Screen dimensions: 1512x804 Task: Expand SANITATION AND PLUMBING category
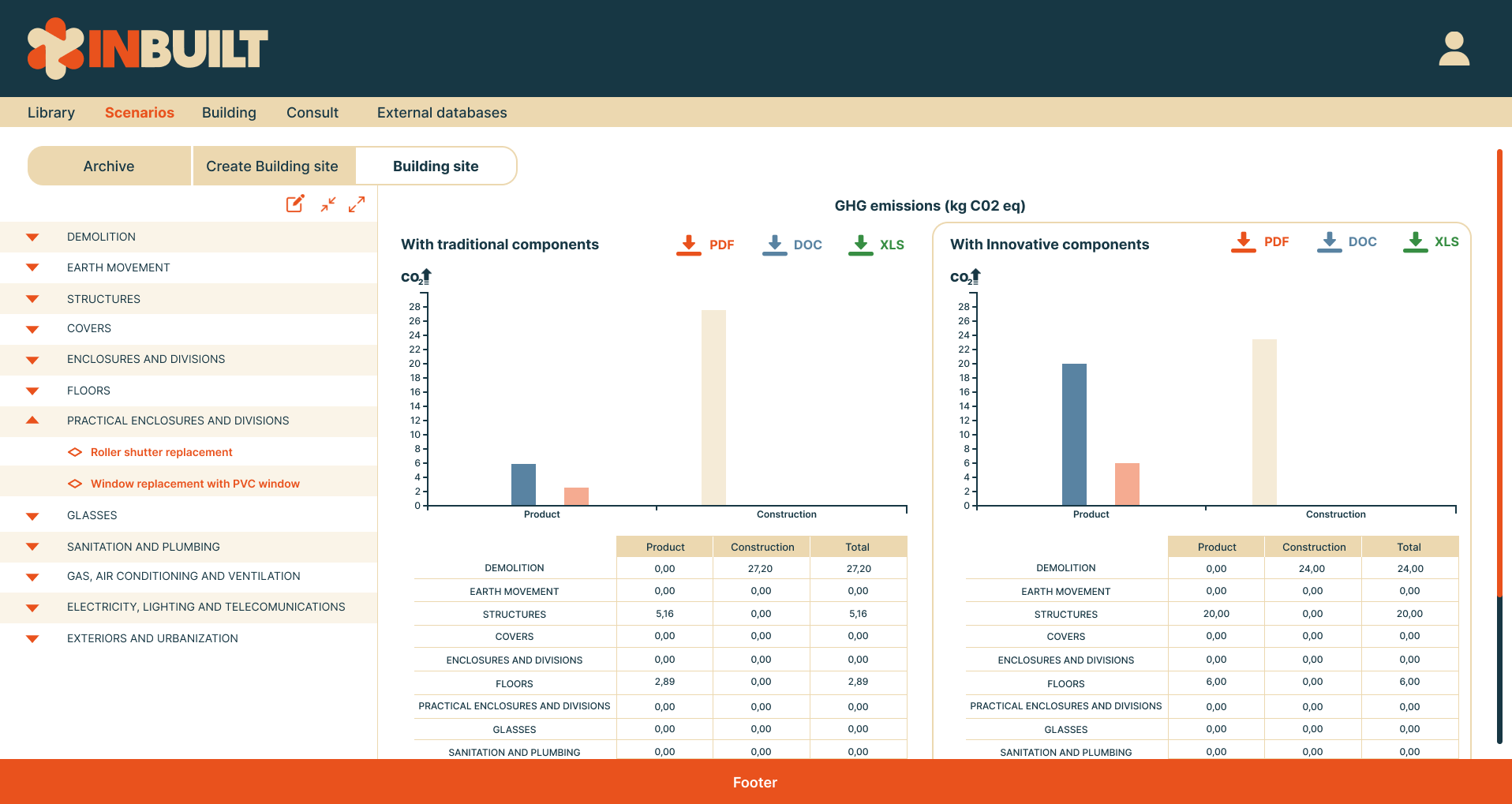coord(32,547)
